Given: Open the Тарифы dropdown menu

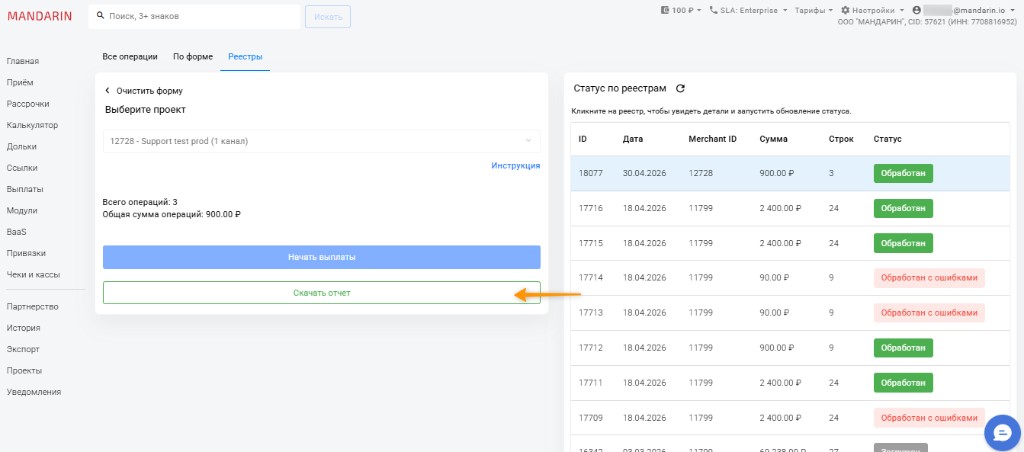Looking at the screenshot, I should (814, 10).
